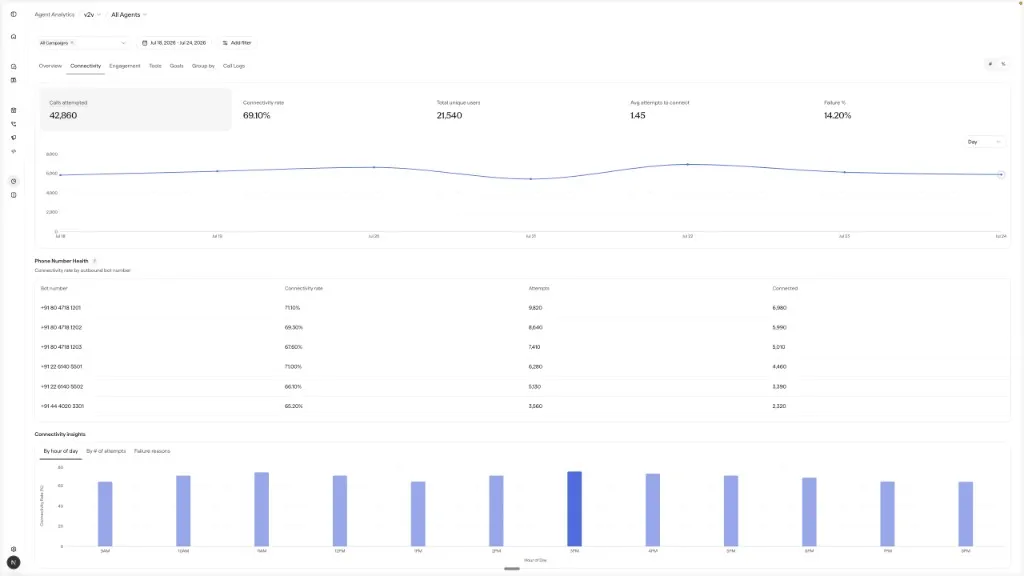Open the Tools tab
The image size is (1024, 576).
(155, 66)
